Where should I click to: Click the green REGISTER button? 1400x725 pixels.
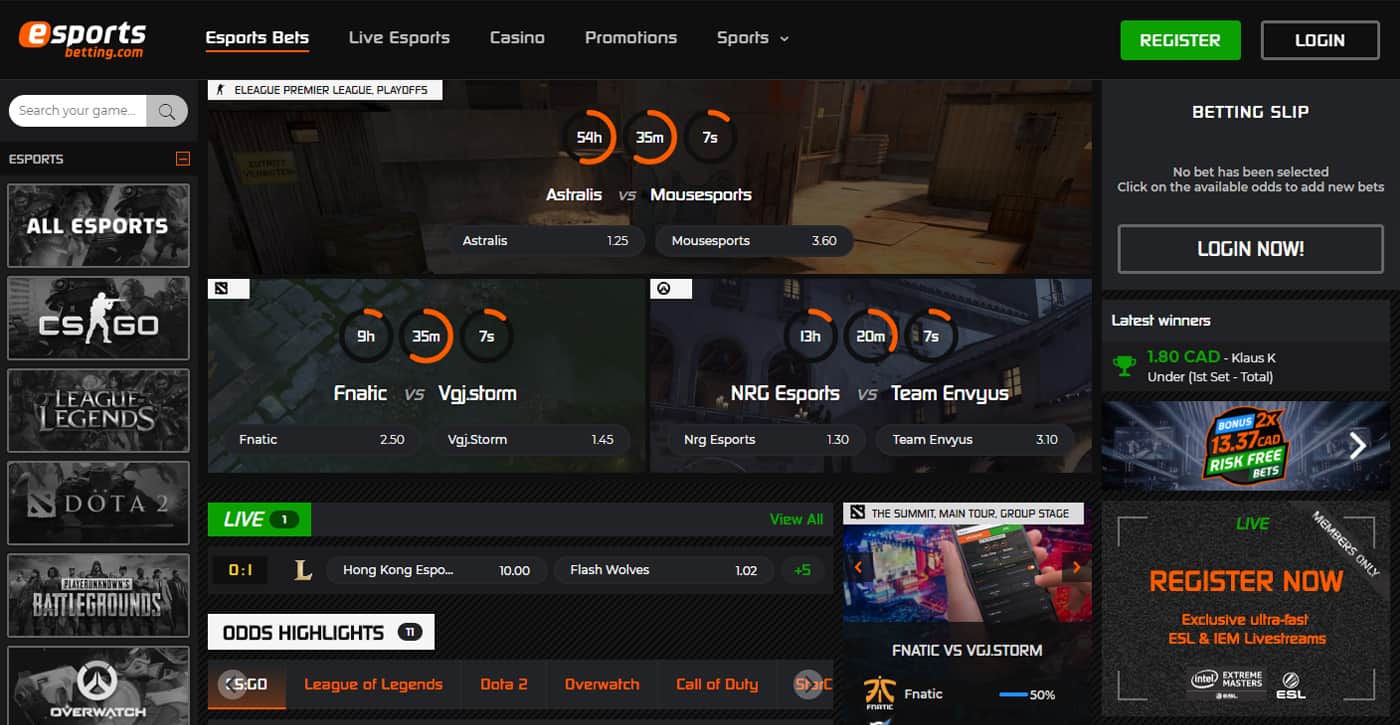(x=1180, y=40)
